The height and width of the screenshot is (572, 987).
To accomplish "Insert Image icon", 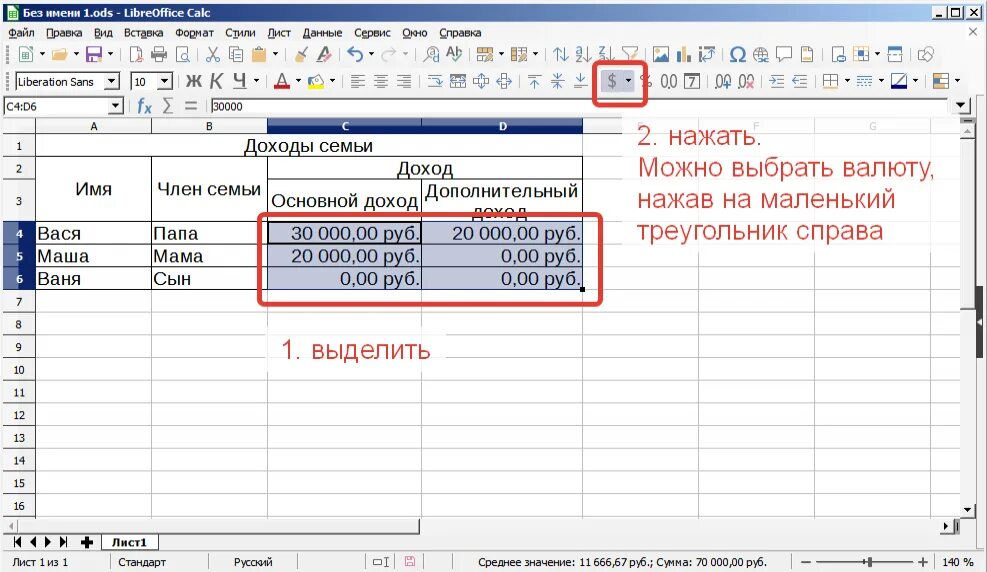I will pos(660,55).
